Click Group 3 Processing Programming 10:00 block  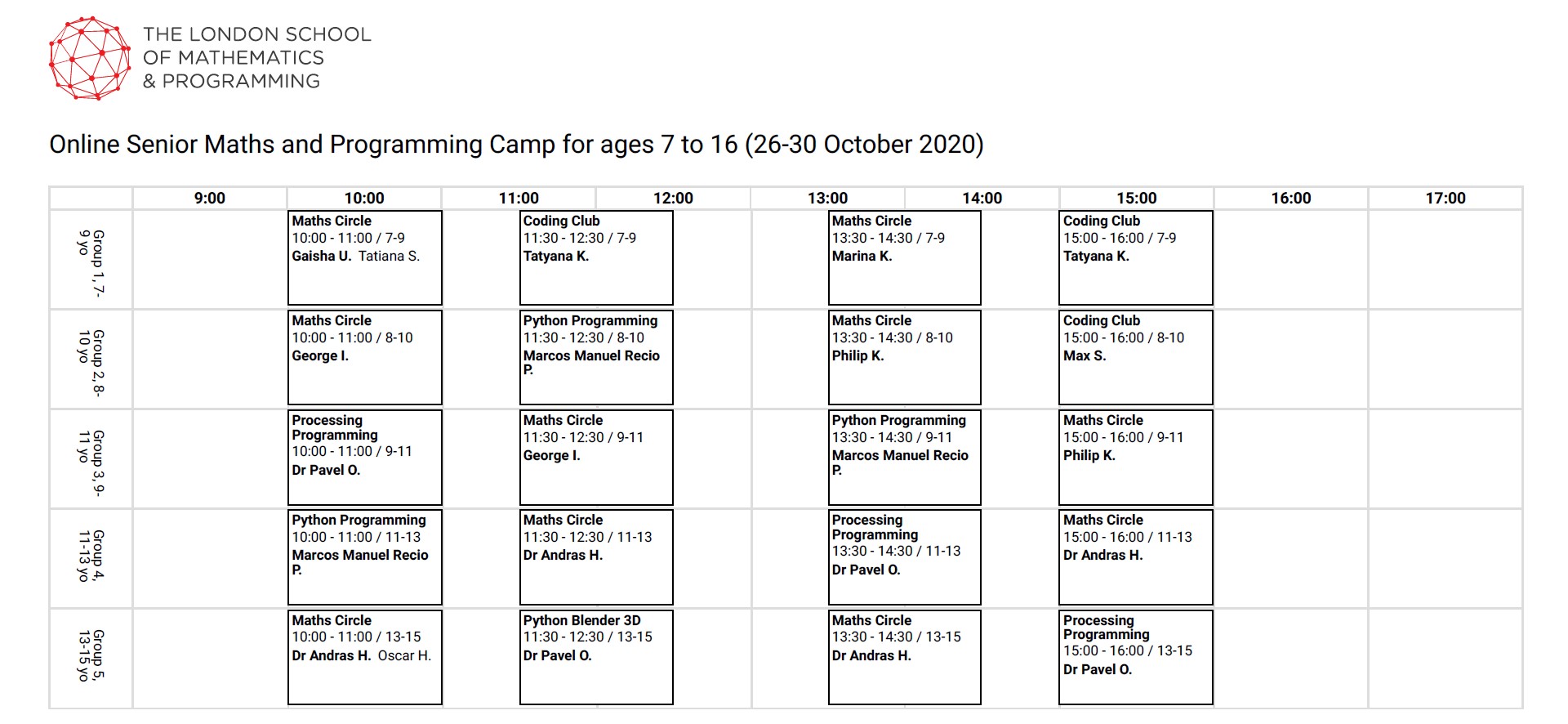(x=365, y=458)
